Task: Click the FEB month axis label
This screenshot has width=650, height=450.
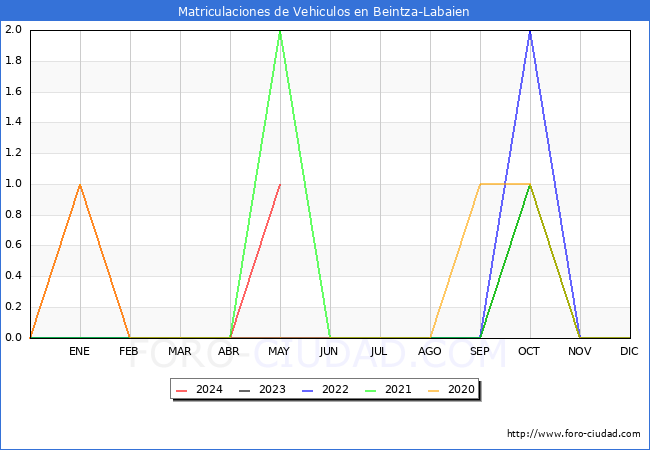Action: (x=129, y=351)
